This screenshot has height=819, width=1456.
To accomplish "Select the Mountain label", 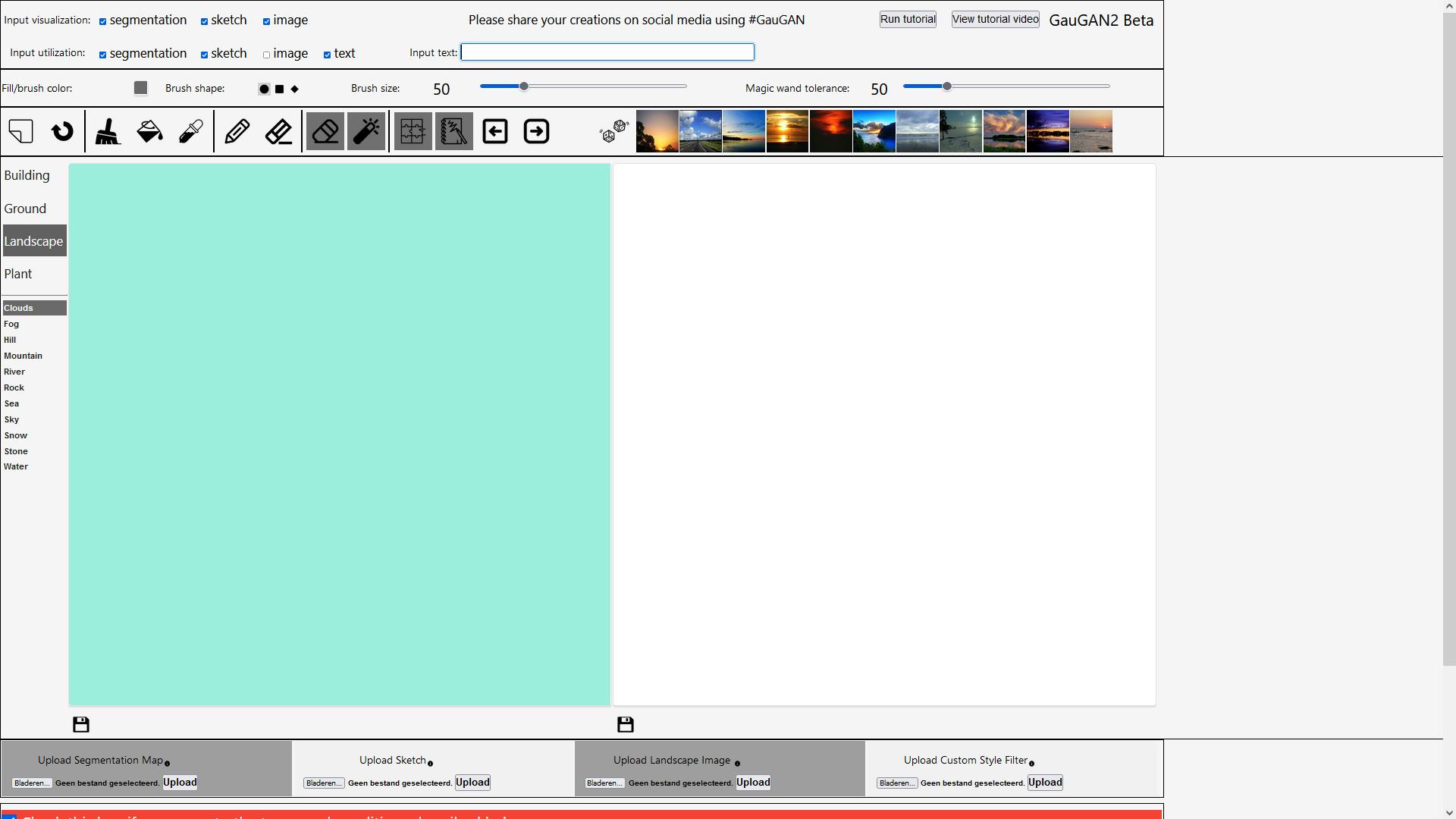I will [23, 356].
